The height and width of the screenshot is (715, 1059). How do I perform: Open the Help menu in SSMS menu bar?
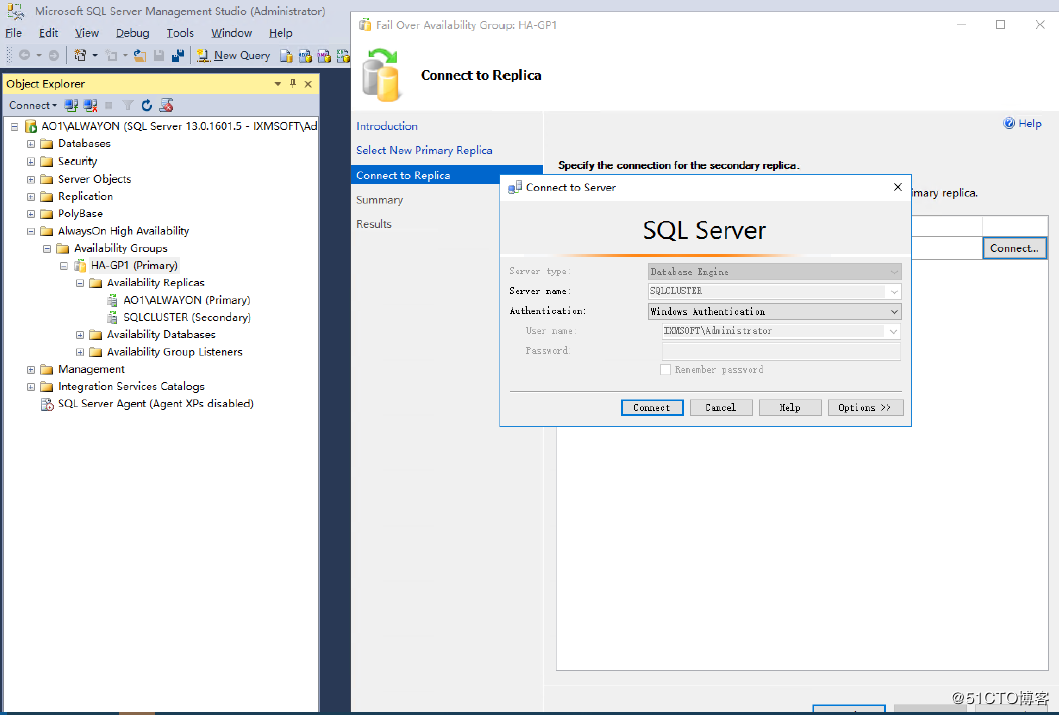tap(280, 33)
